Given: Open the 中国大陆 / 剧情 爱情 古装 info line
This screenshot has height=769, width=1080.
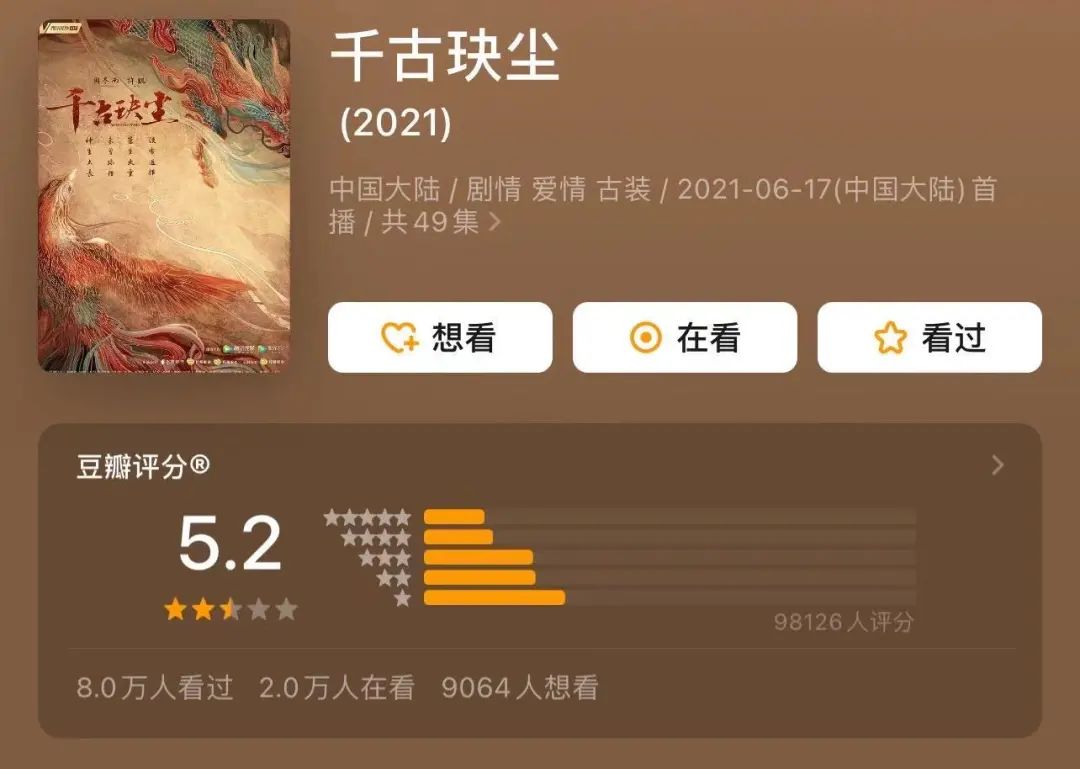Looking at the screenshot, I should point(663,205).
